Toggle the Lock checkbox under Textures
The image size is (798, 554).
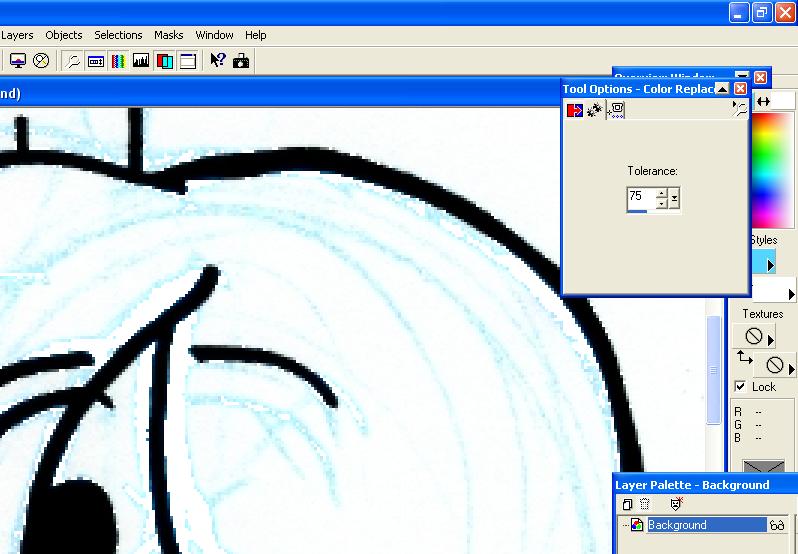click(x=740, y=387)
